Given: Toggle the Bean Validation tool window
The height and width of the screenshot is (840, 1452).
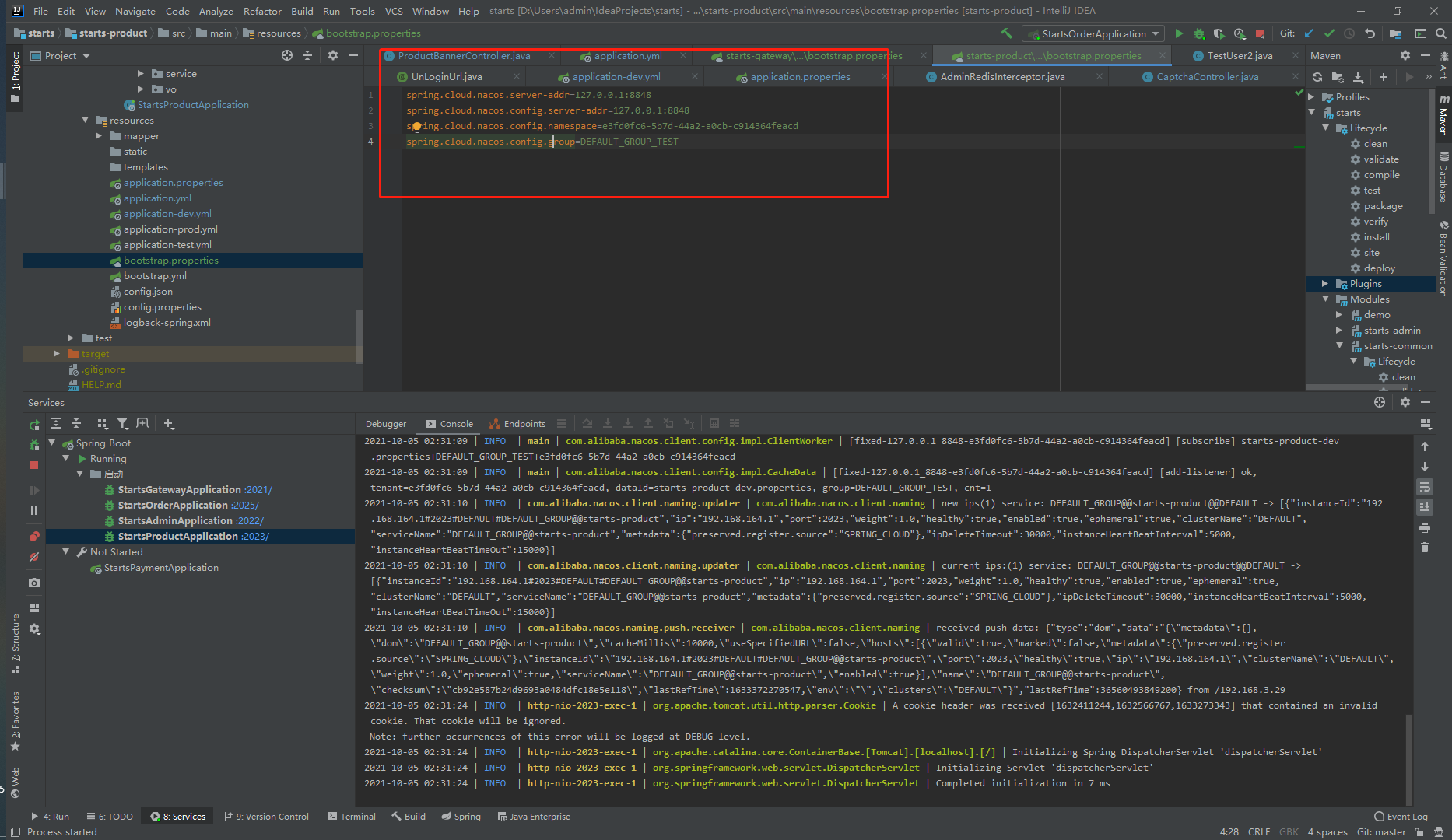Looking at the screenshot, I should pos(1444,258).
